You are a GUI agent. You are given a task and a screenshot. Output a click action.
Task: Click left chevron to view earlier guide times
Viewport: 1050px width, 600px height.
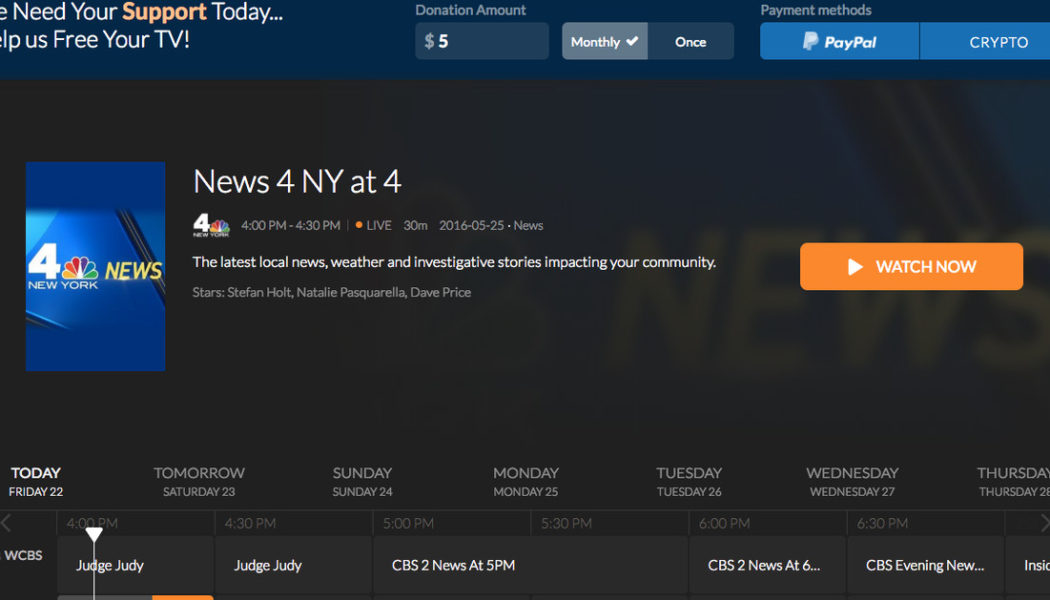(x=7, y=522)
